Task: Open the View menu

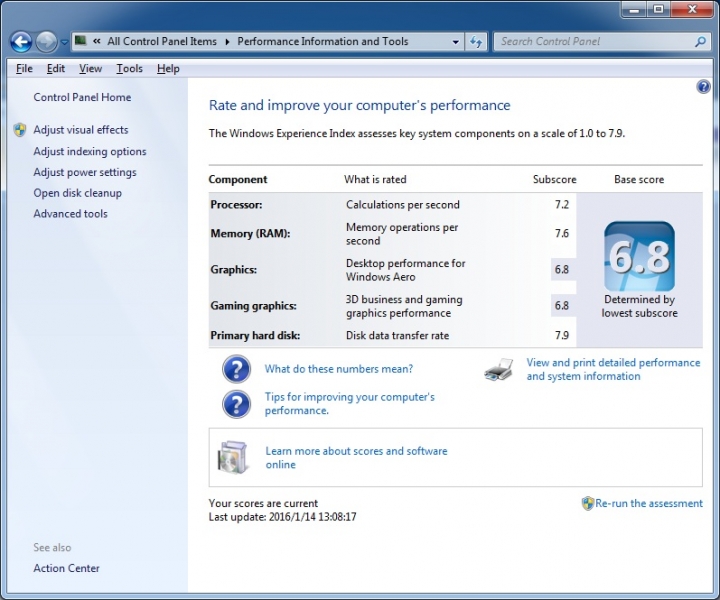Action: 90,68
